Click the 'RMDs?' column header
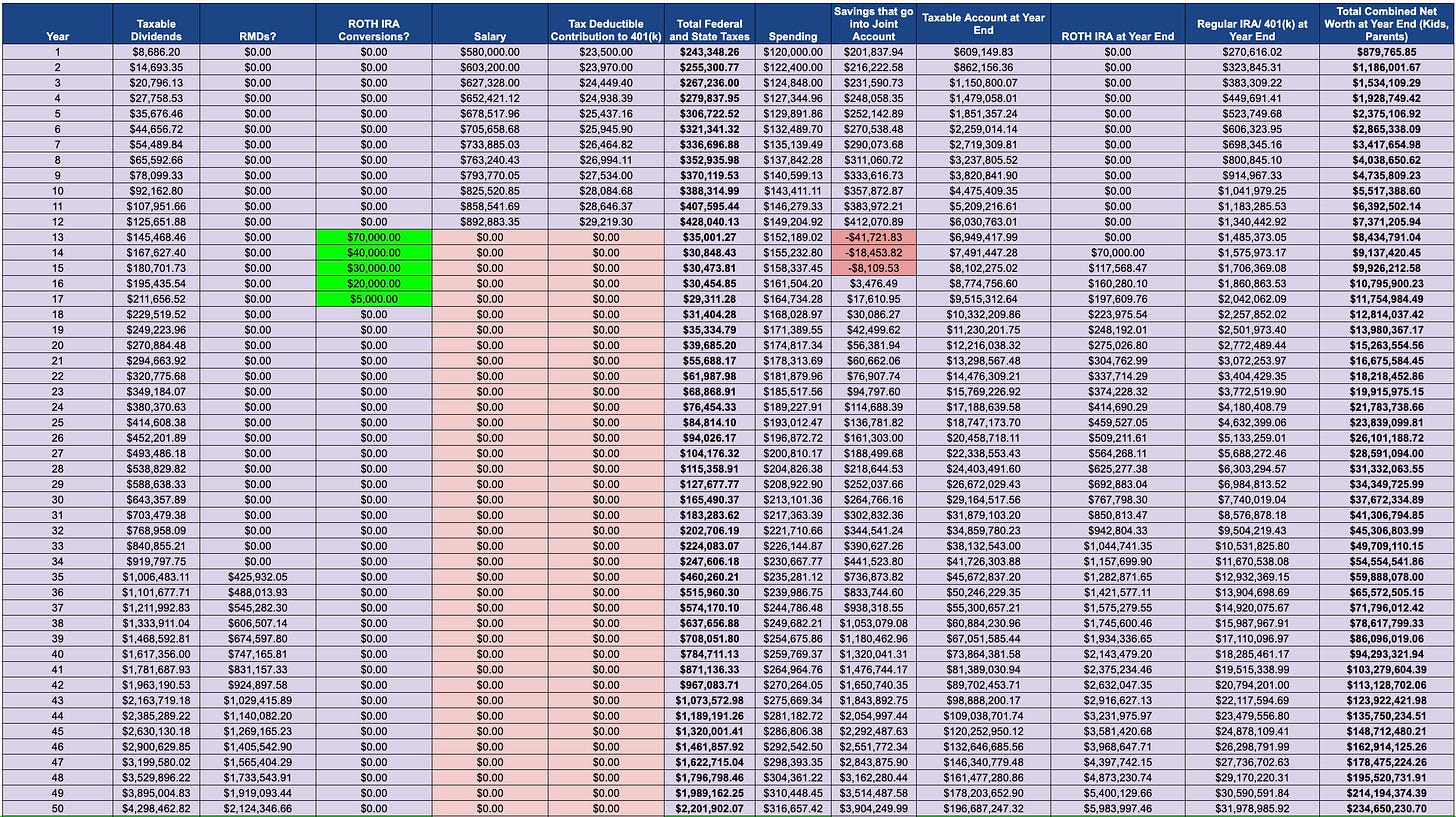Image resolution: width=1456 pixels, height=817 pixels. (257, 24)
